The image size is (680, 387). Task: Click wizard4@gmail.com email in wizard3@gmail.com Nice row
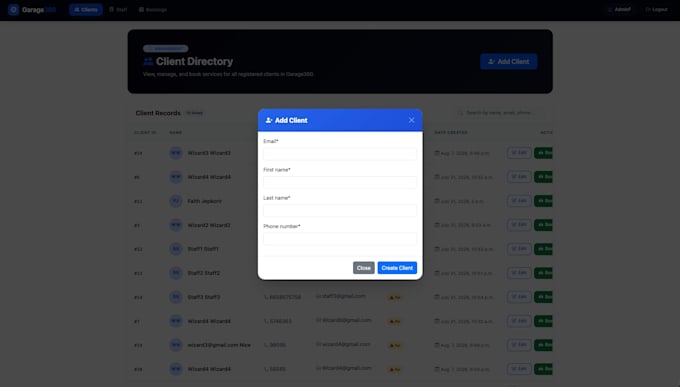click(x=346, y=344)
